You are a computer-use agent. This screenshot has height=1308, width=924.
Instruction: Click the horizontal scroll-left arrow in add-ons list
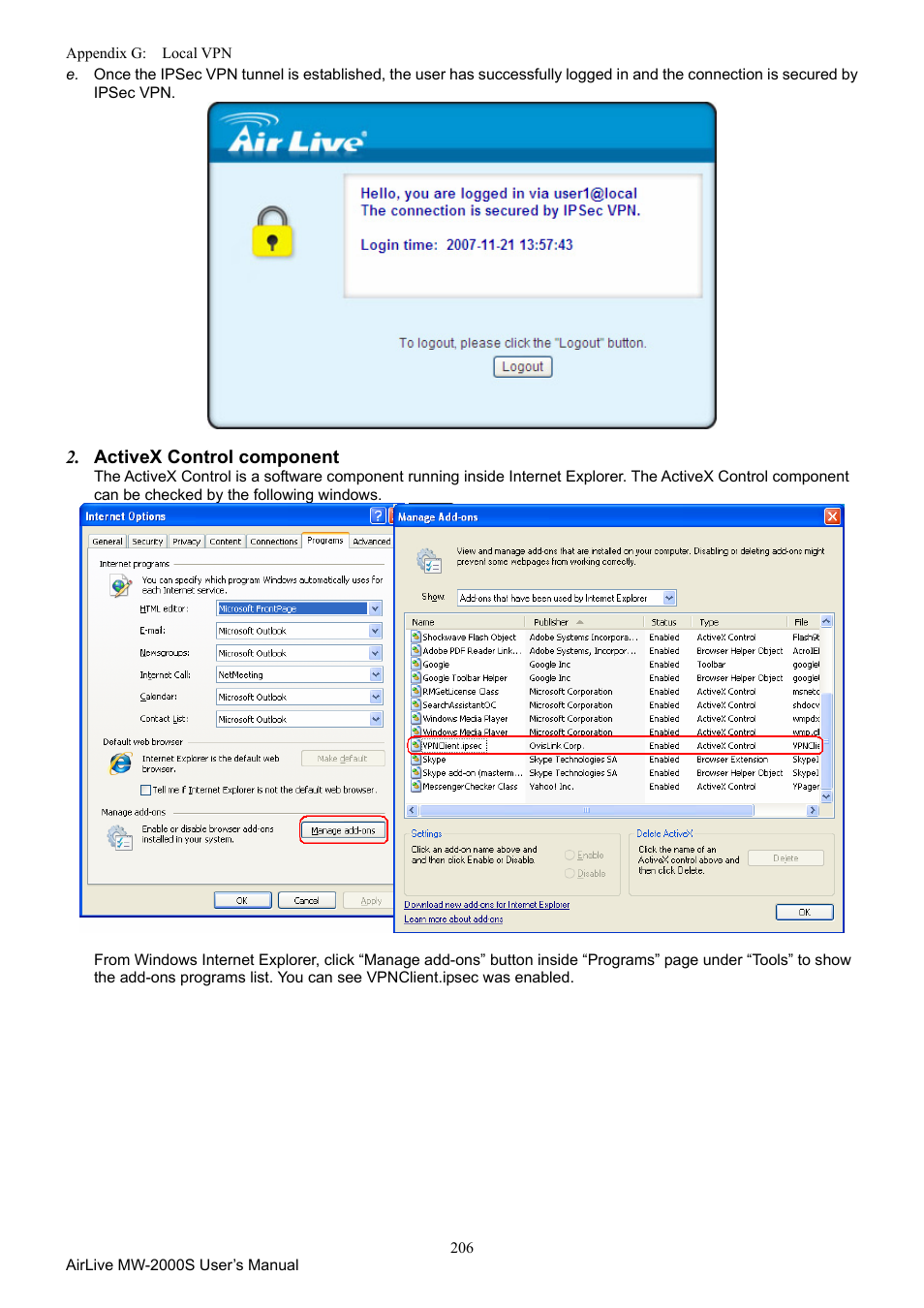(x=414, y=810)
